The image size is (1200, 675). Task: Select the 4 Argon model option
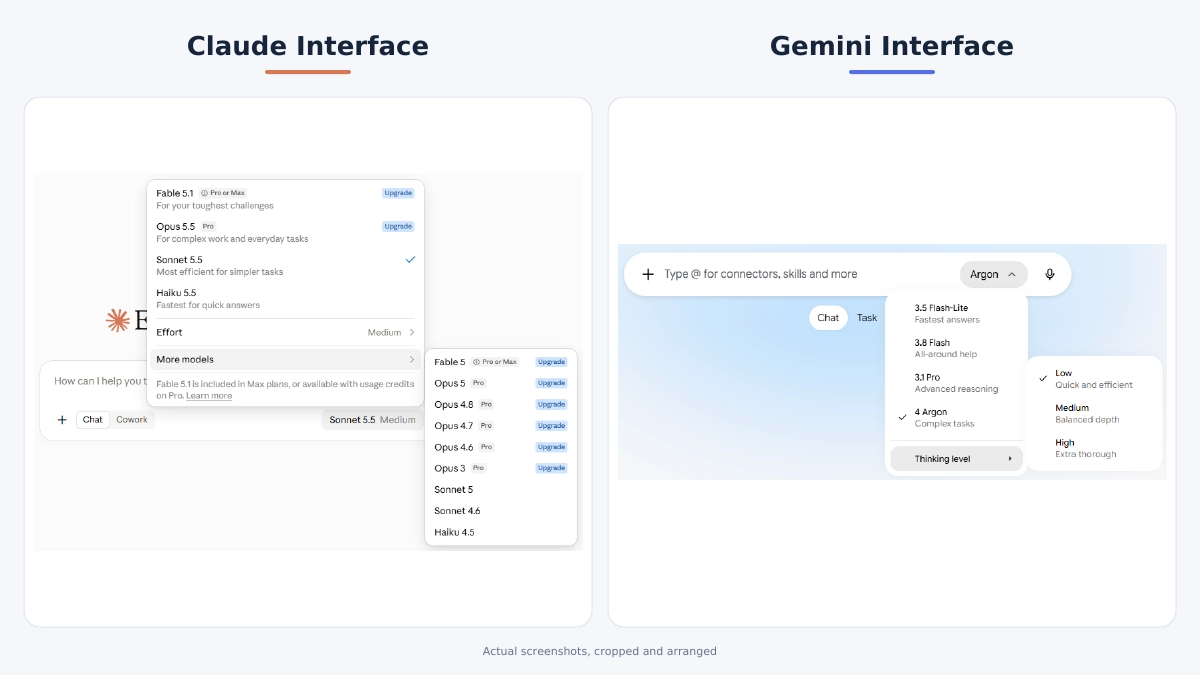956,417
